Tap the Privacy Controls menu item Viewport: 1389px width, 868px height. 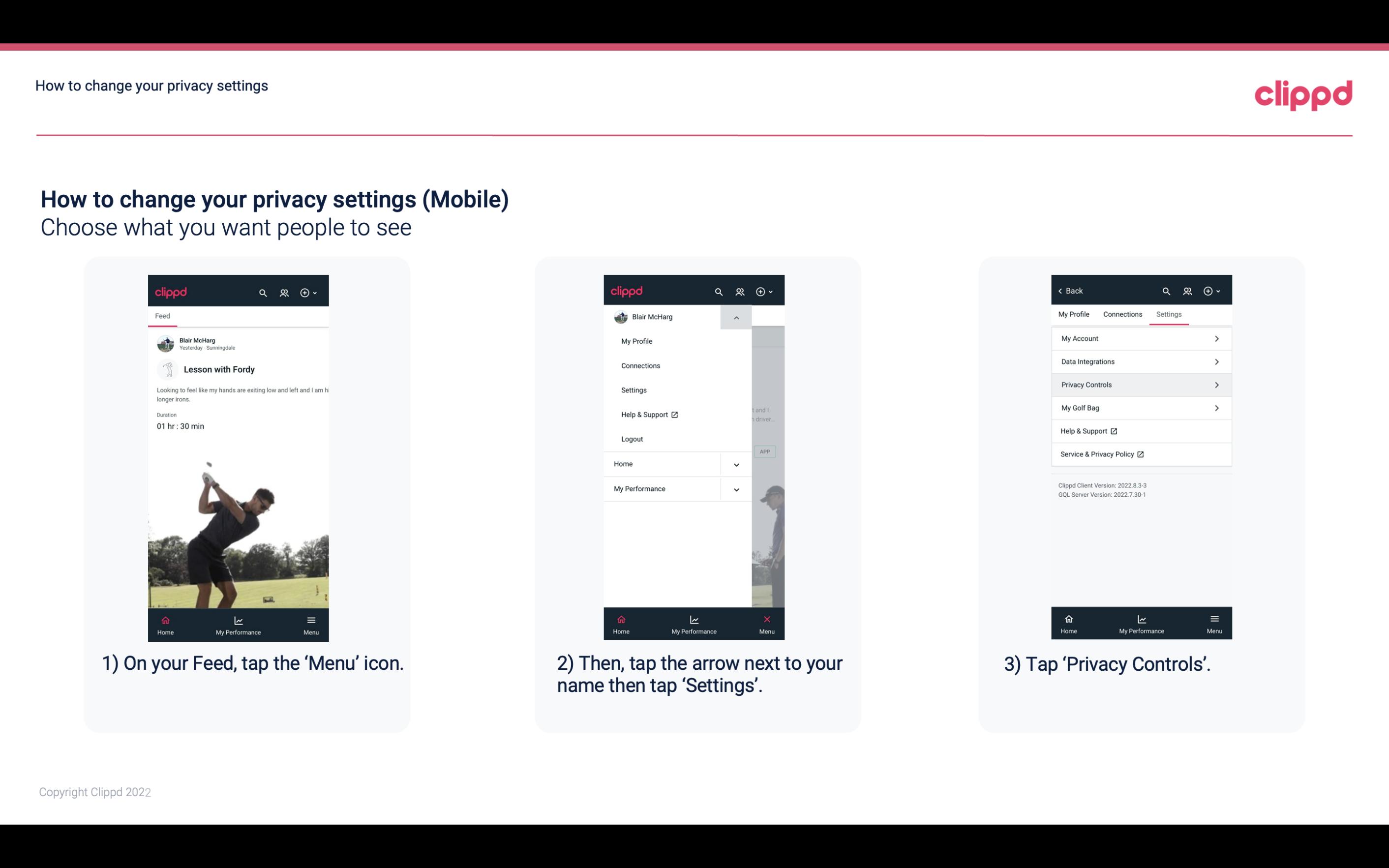pos(1140,384)
